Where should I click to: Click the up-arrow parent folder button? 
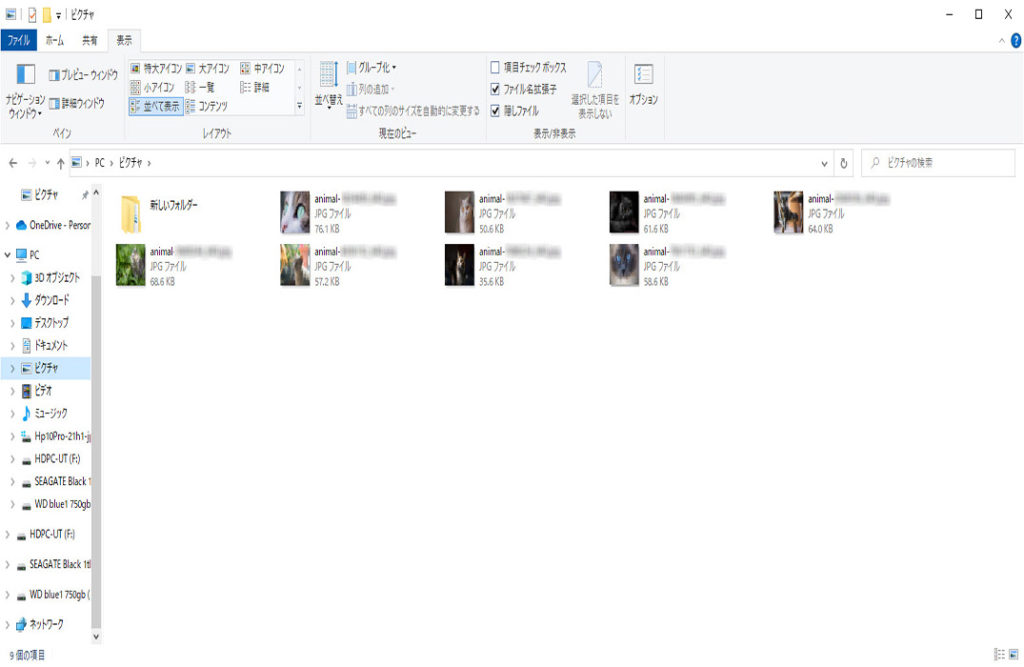click(60, 163)
